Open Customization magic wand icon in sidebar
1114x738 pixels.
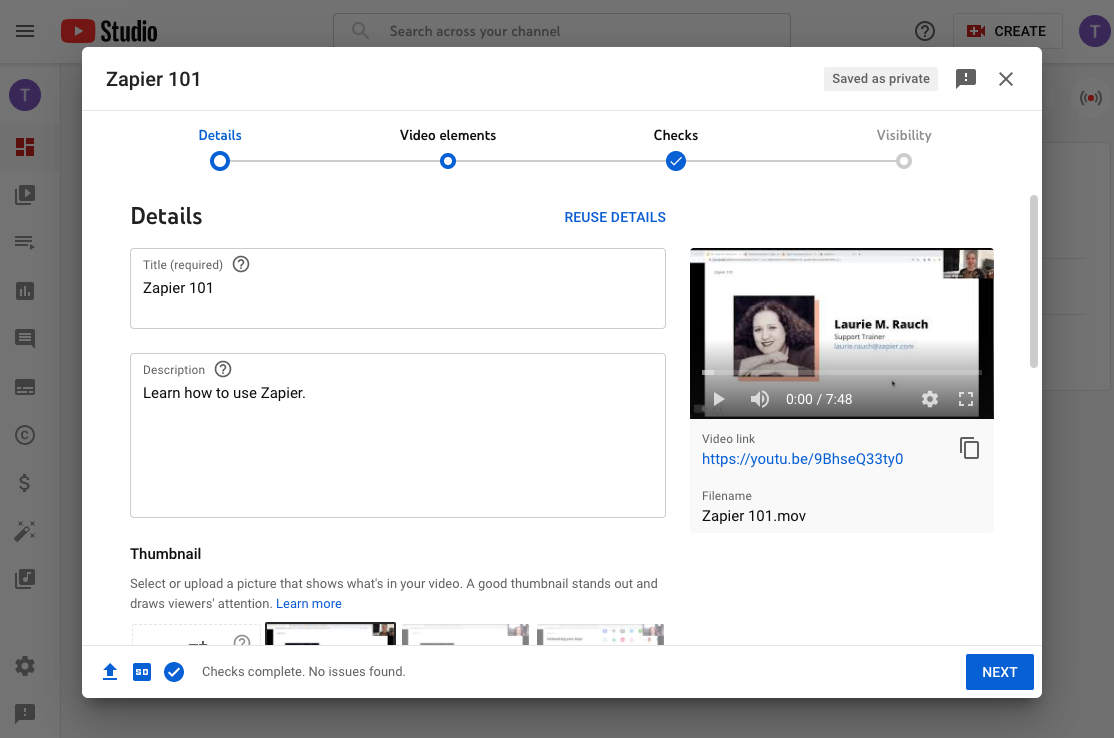[25, 531]
